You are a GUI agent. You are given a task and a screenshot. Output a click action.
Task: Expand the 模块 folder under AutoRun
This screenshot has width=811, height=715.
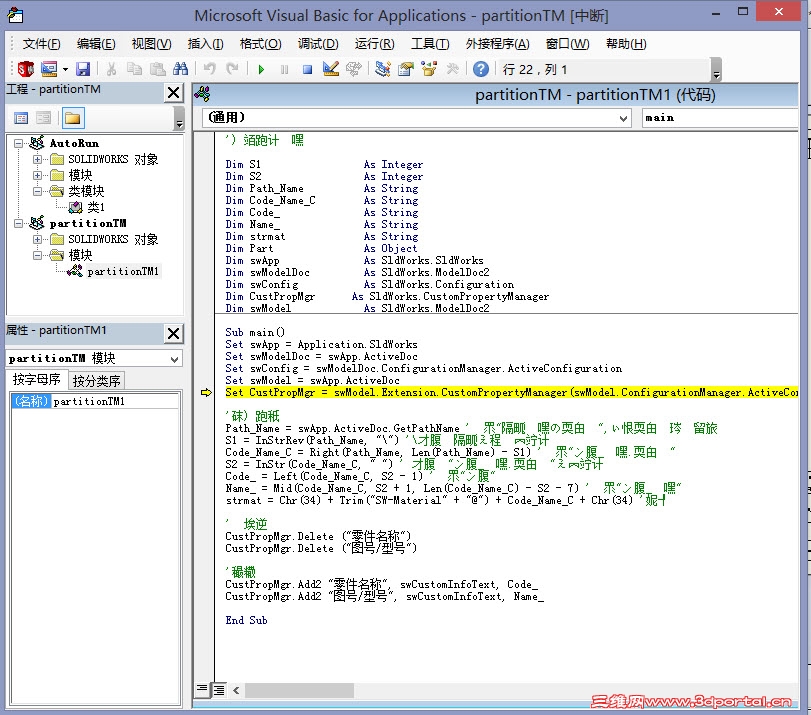point(37,175)
